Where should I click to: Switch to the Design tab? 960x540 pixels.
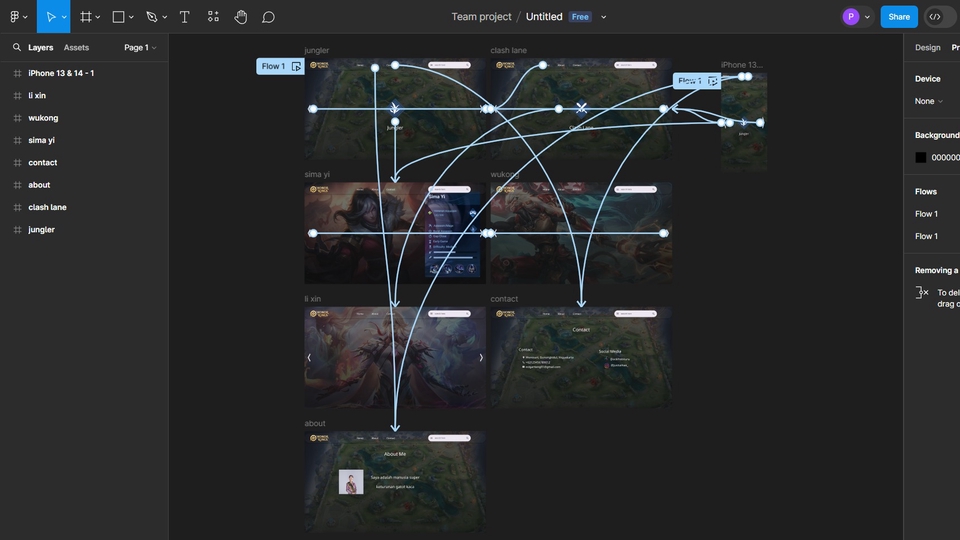pos(928,47)
